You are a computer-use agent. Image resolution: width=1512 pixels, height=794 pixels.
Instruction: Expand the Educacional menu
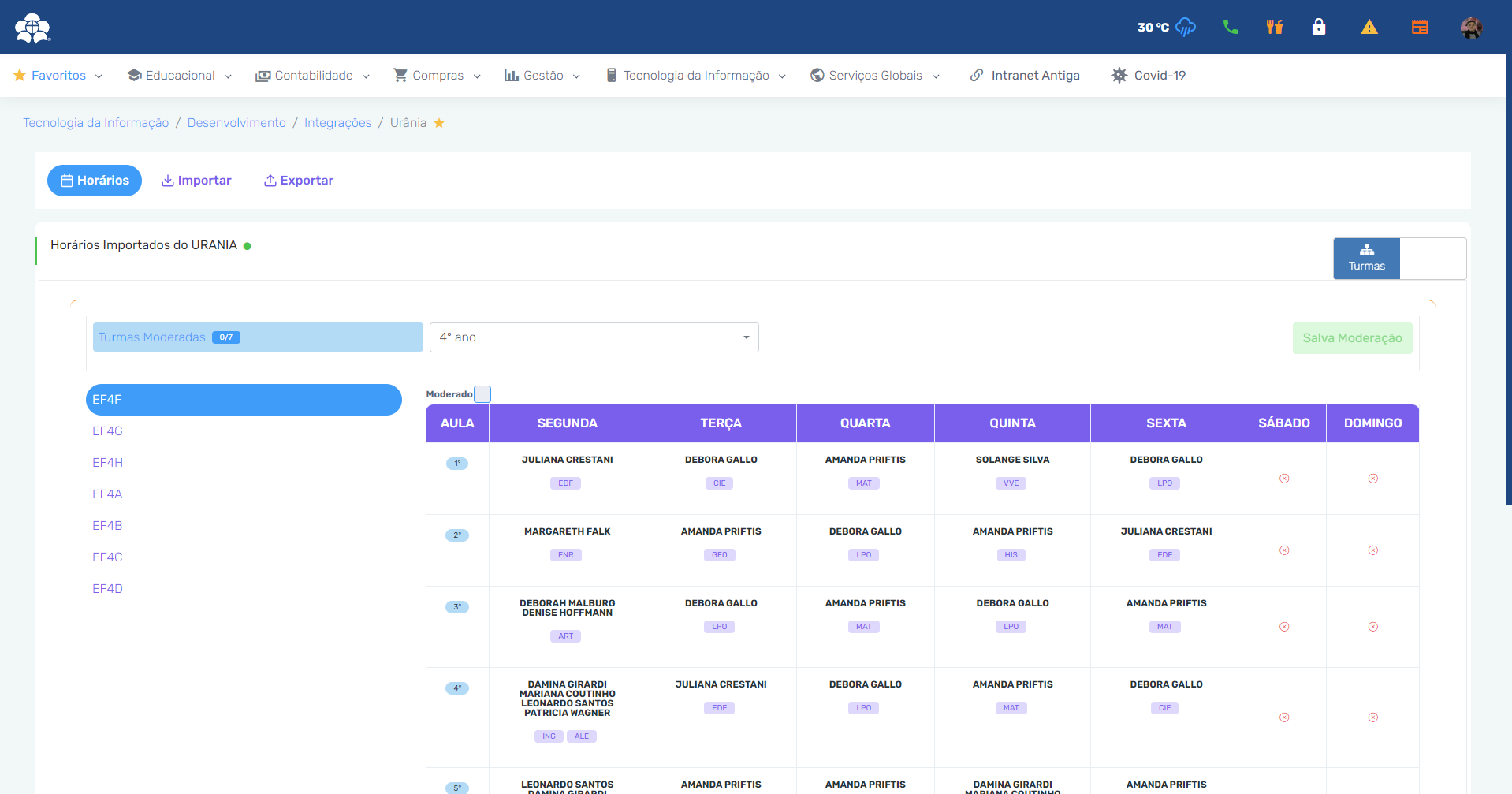point(179,76)
